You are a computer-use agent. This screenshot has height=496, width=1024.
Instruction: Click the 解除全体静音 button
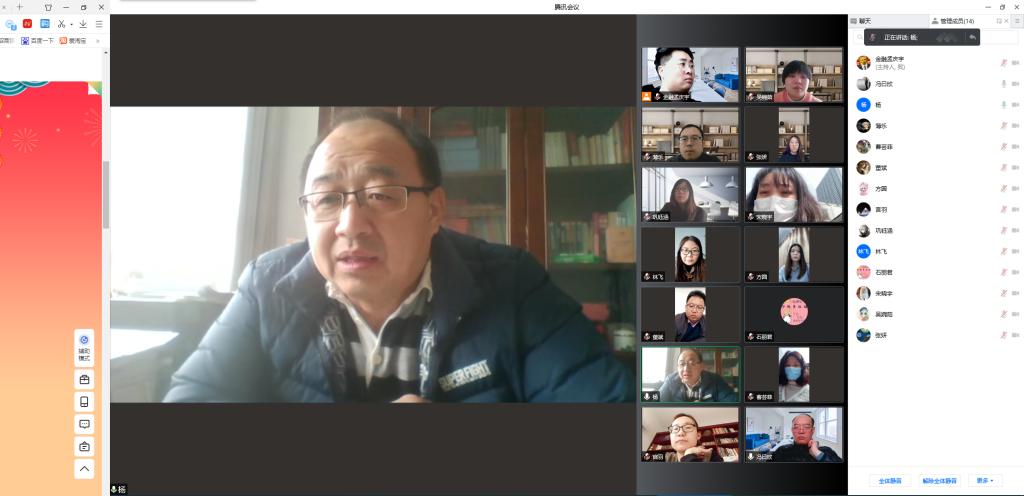(x=939, y=481)
